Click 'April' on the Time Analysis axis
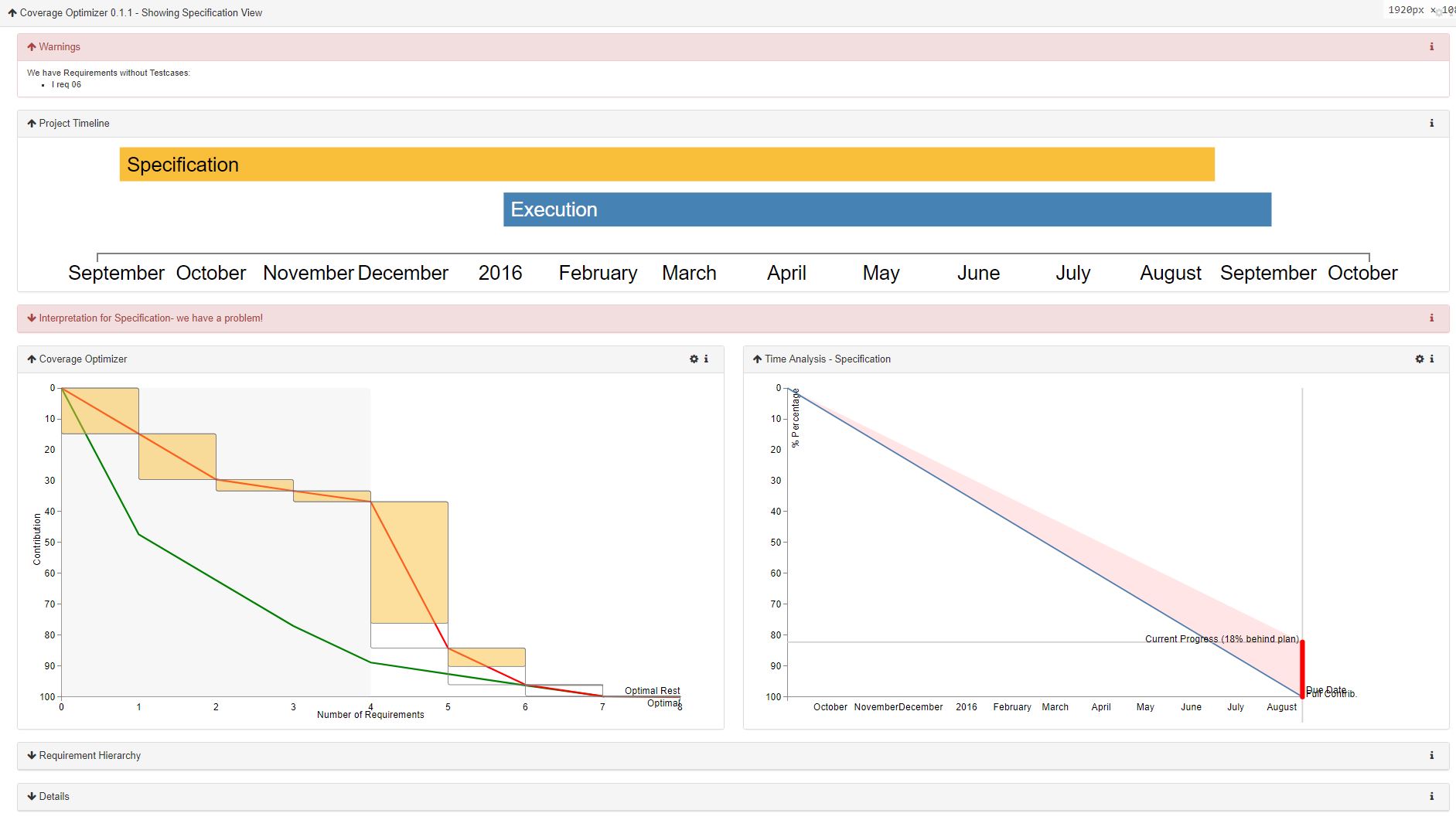Image resolution: width=1456 pixels, height=820 pixels. (1101, 707)
